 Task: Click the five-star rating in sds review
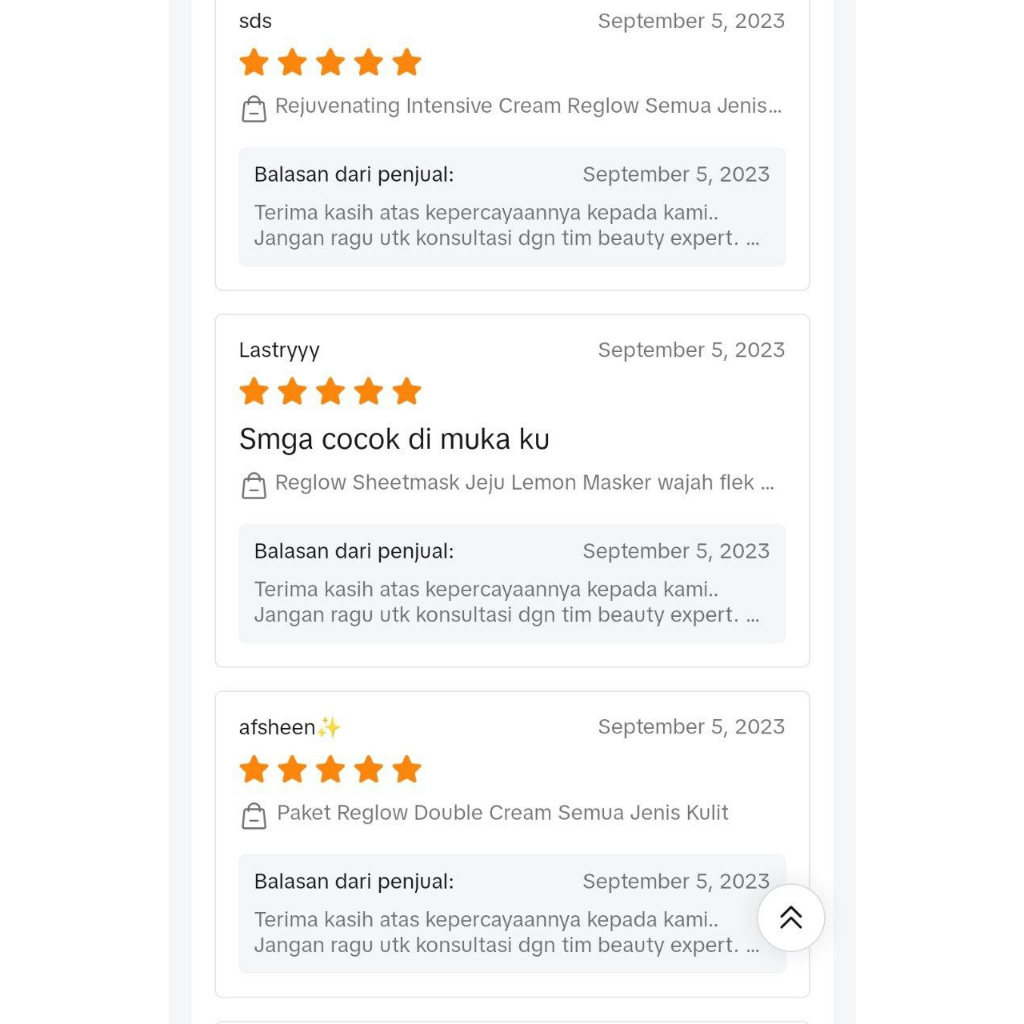click(330, 63)
